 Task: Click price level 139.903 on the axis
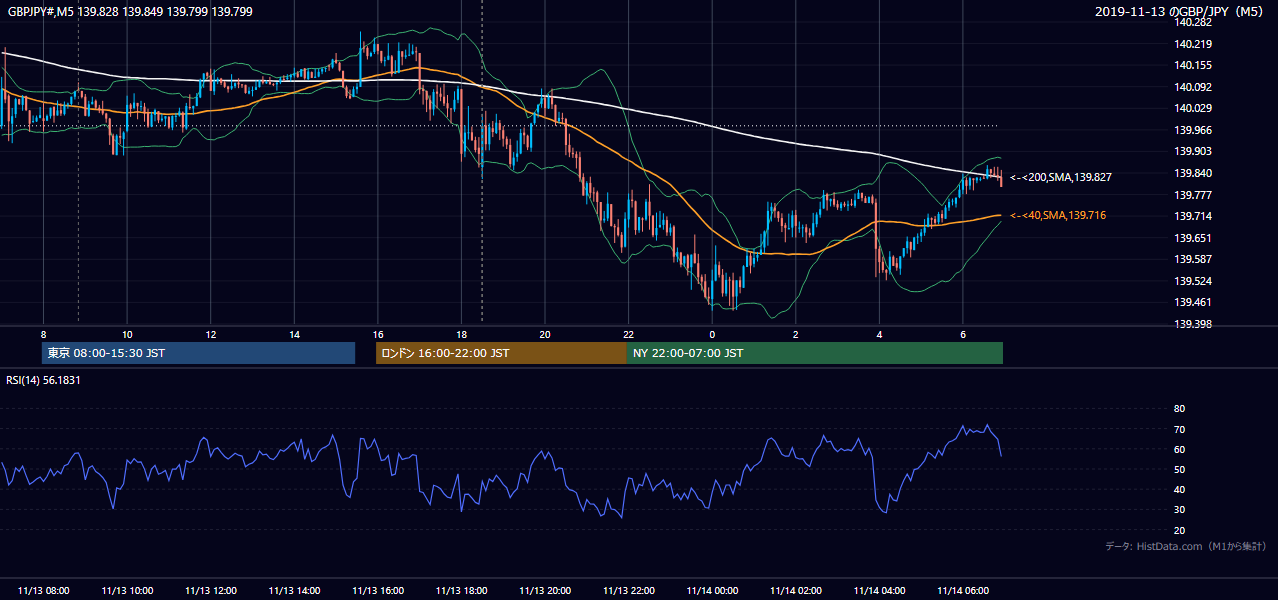tap(1191, 151)
